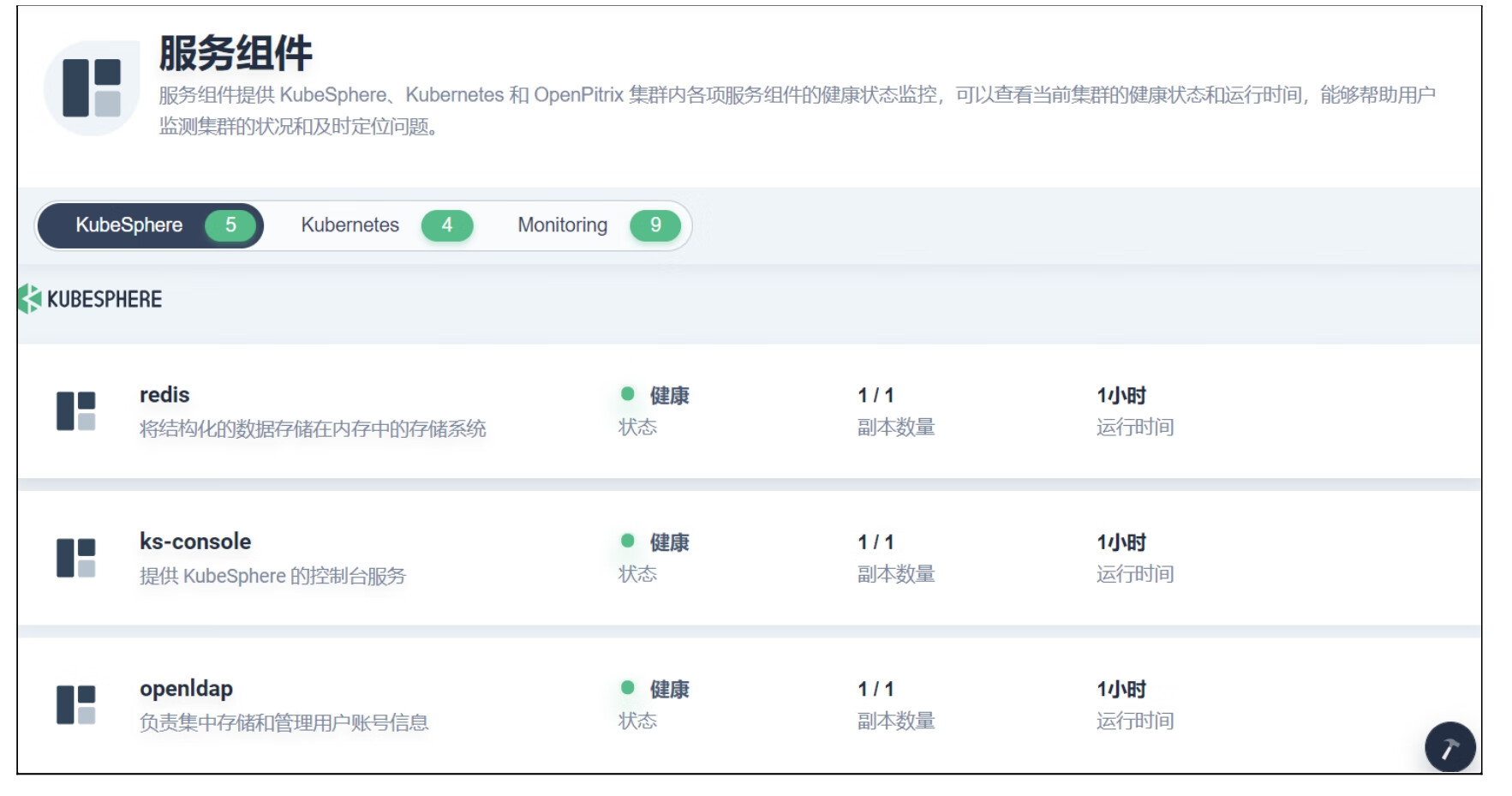Open the redis service name link
1512x796 pixels.
[x=164, y=395]
